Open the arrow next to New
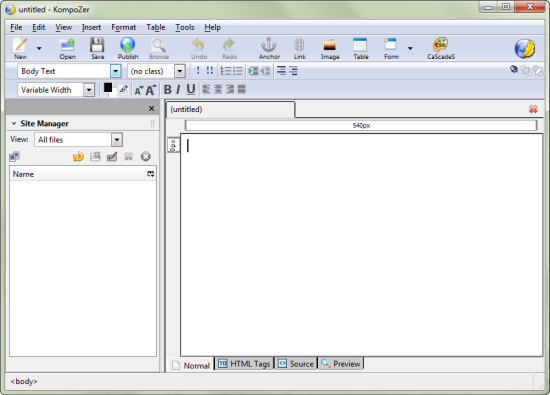 [x=39, y=48]
